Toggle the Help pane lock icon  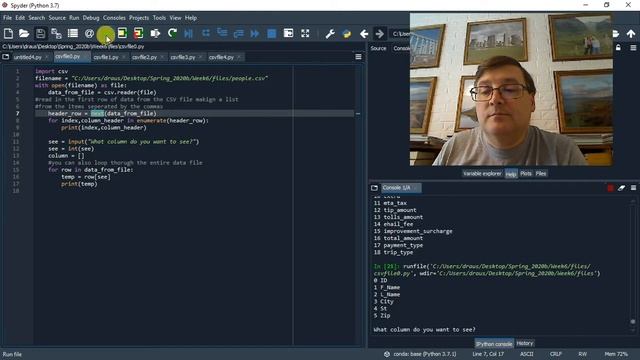[618, 48]
